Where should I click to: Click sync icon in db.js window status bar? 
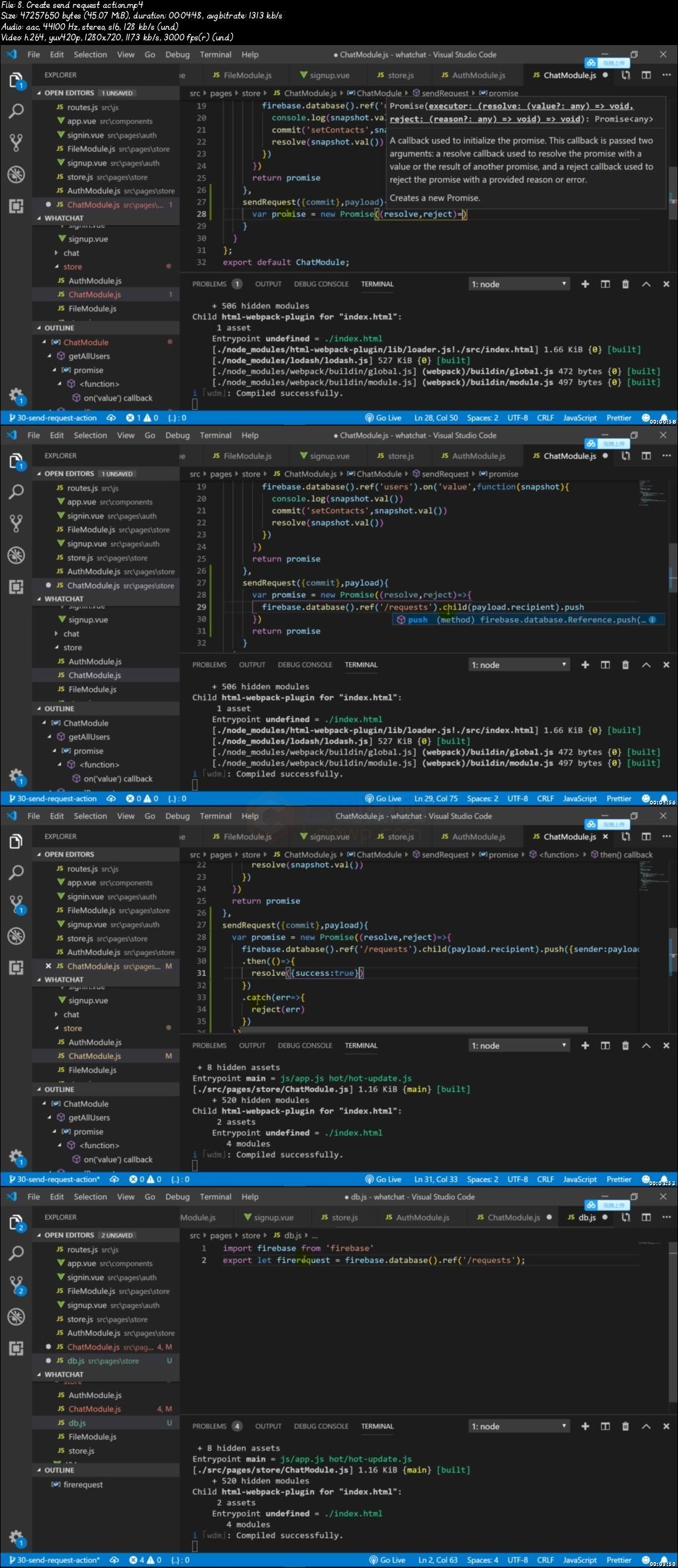pos(115,1560)
